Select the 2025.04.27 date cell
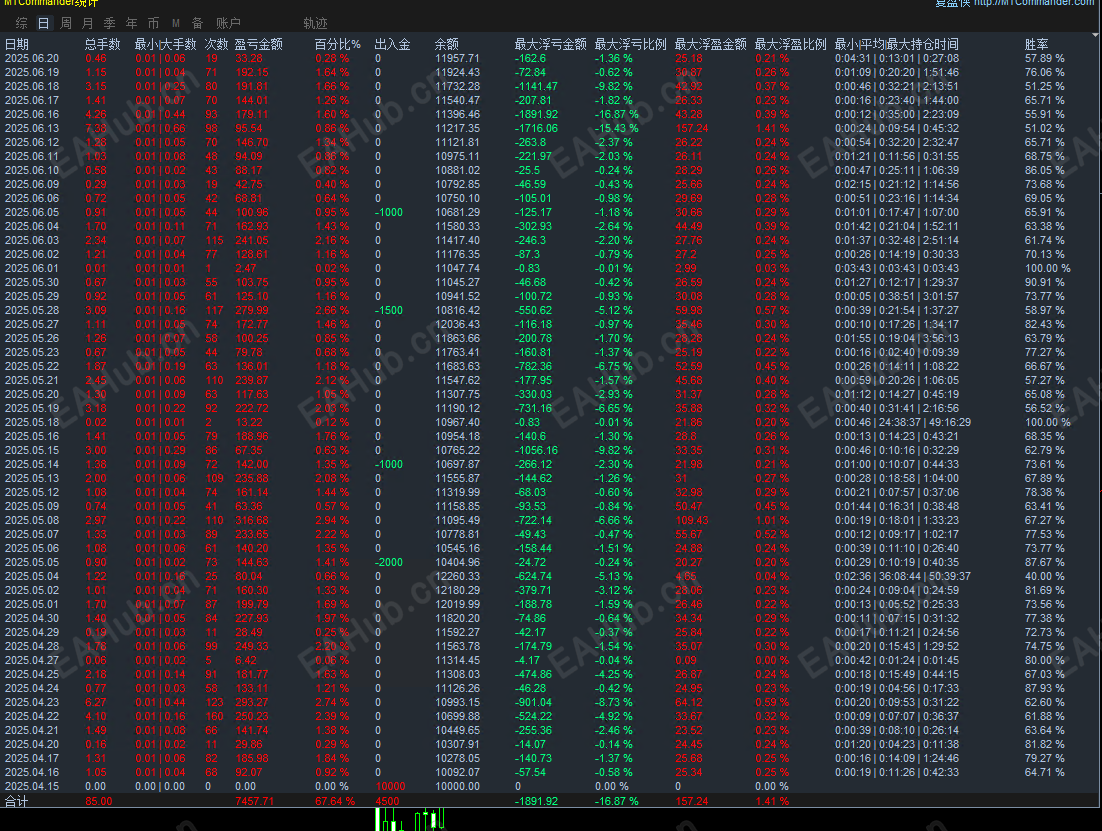1102x831 pixels. (32, 660)
